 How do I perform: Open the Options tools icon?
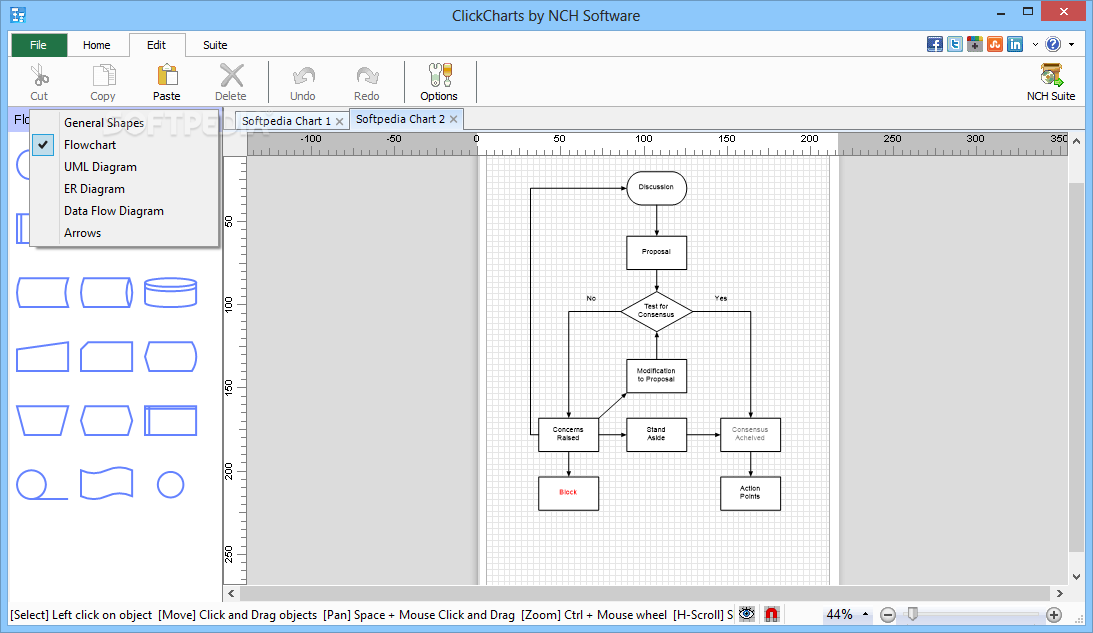440,75
